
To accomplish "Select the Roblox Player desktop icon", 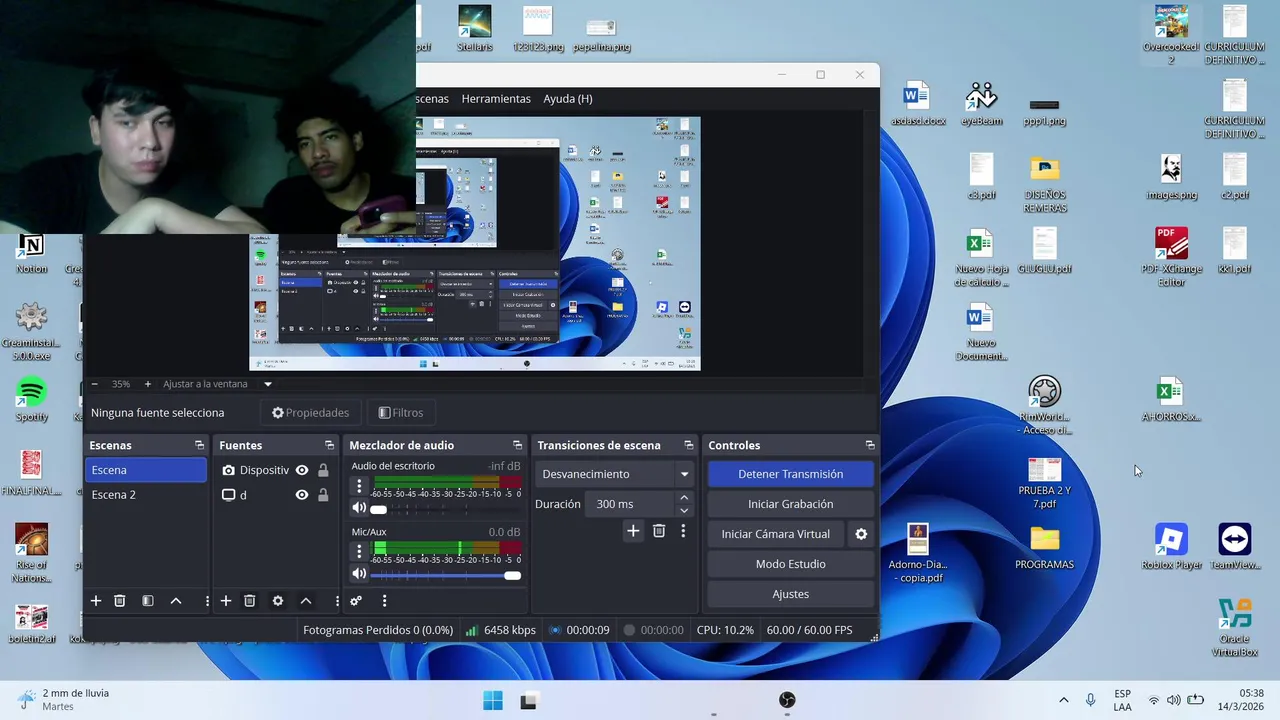I will click(x=1171, y=547).
